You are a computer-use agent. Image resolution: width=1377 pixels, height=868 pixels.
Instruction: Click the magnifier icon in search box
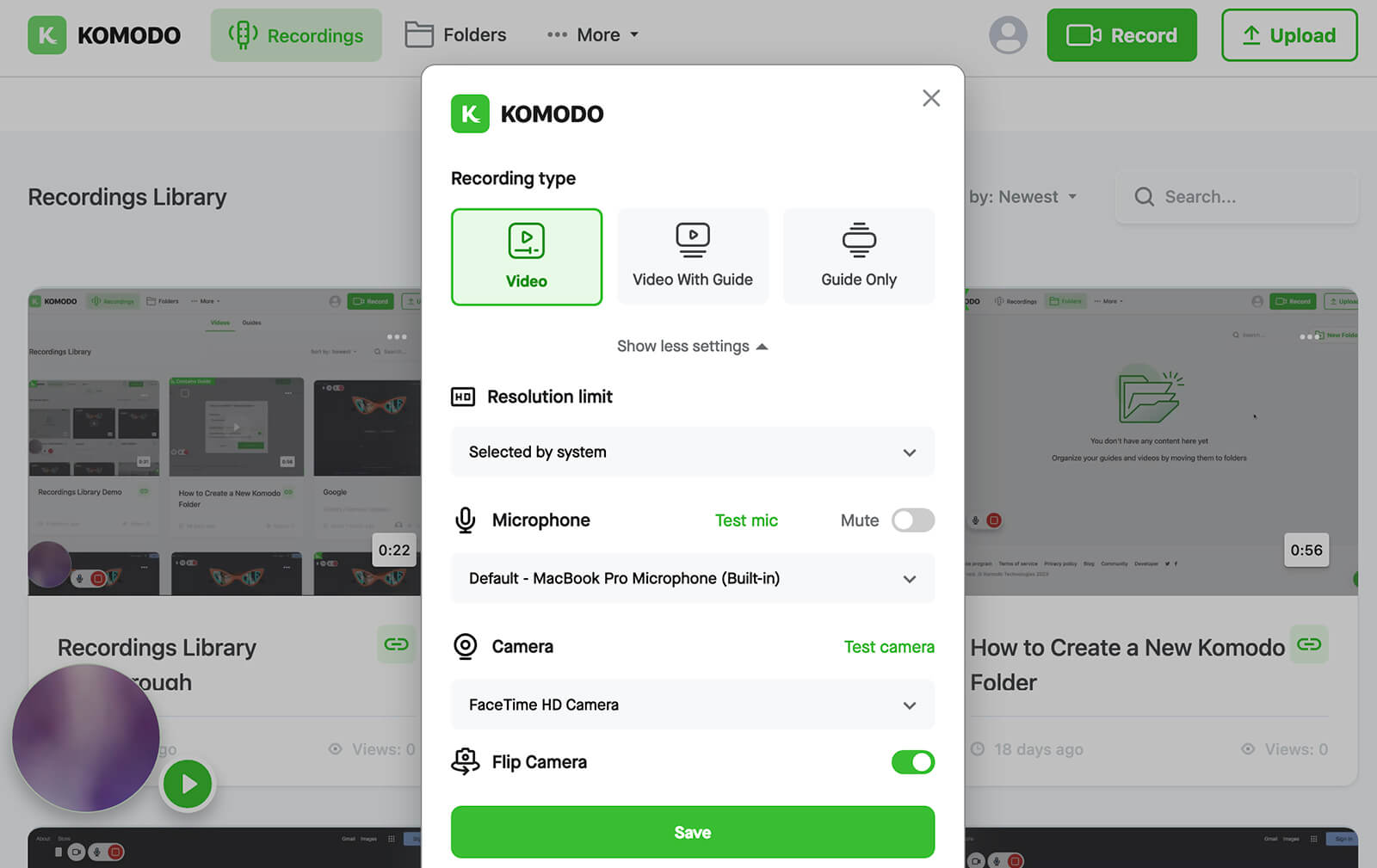click(1144, 197)
